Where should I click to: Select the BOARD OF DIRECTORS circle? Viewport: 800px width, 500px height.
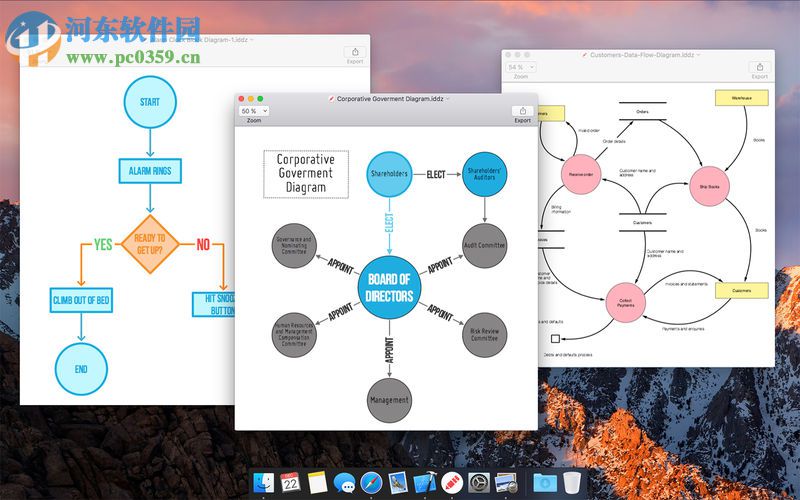pyautogui.click(x=389, y=288)
